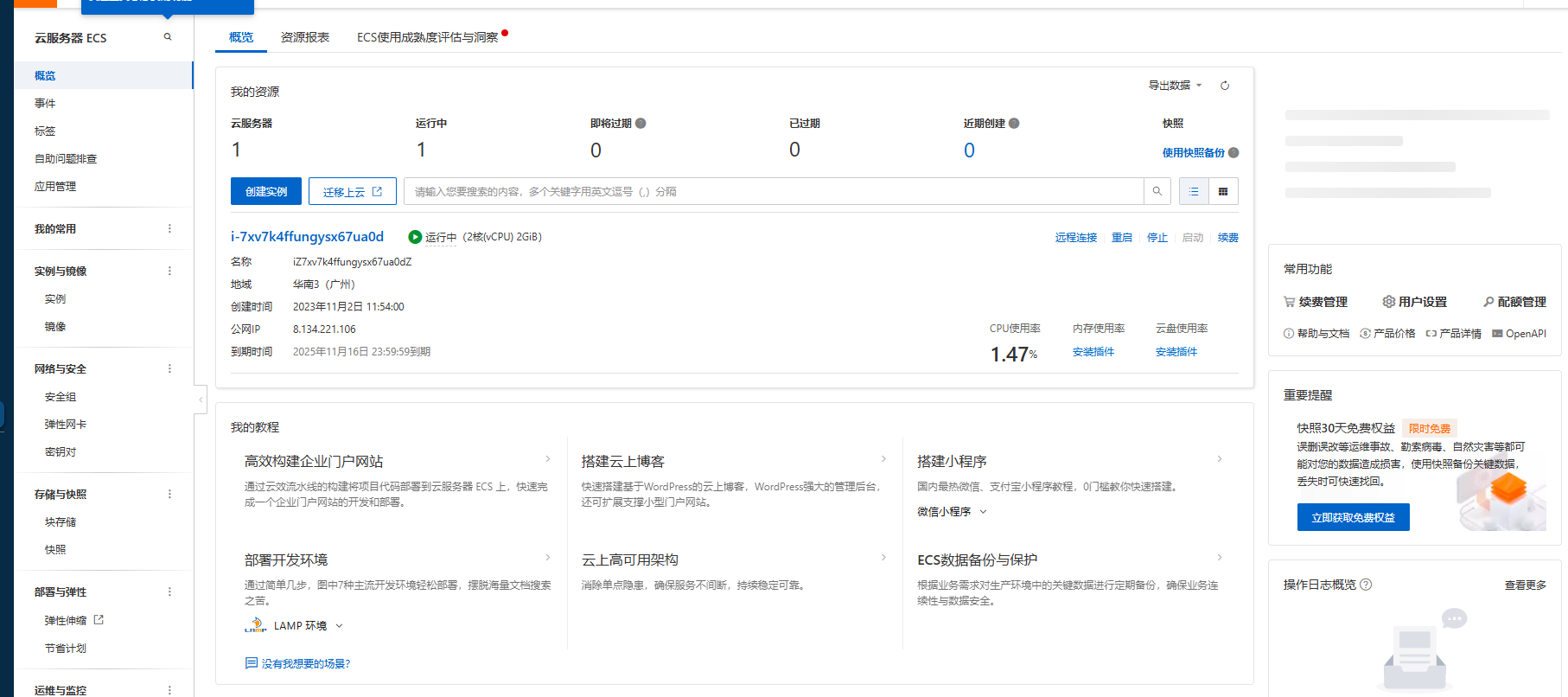This screenshot has width=1568, height=697.
Task: Click 使用快照备份 link
Action: tap(1194, 153)
